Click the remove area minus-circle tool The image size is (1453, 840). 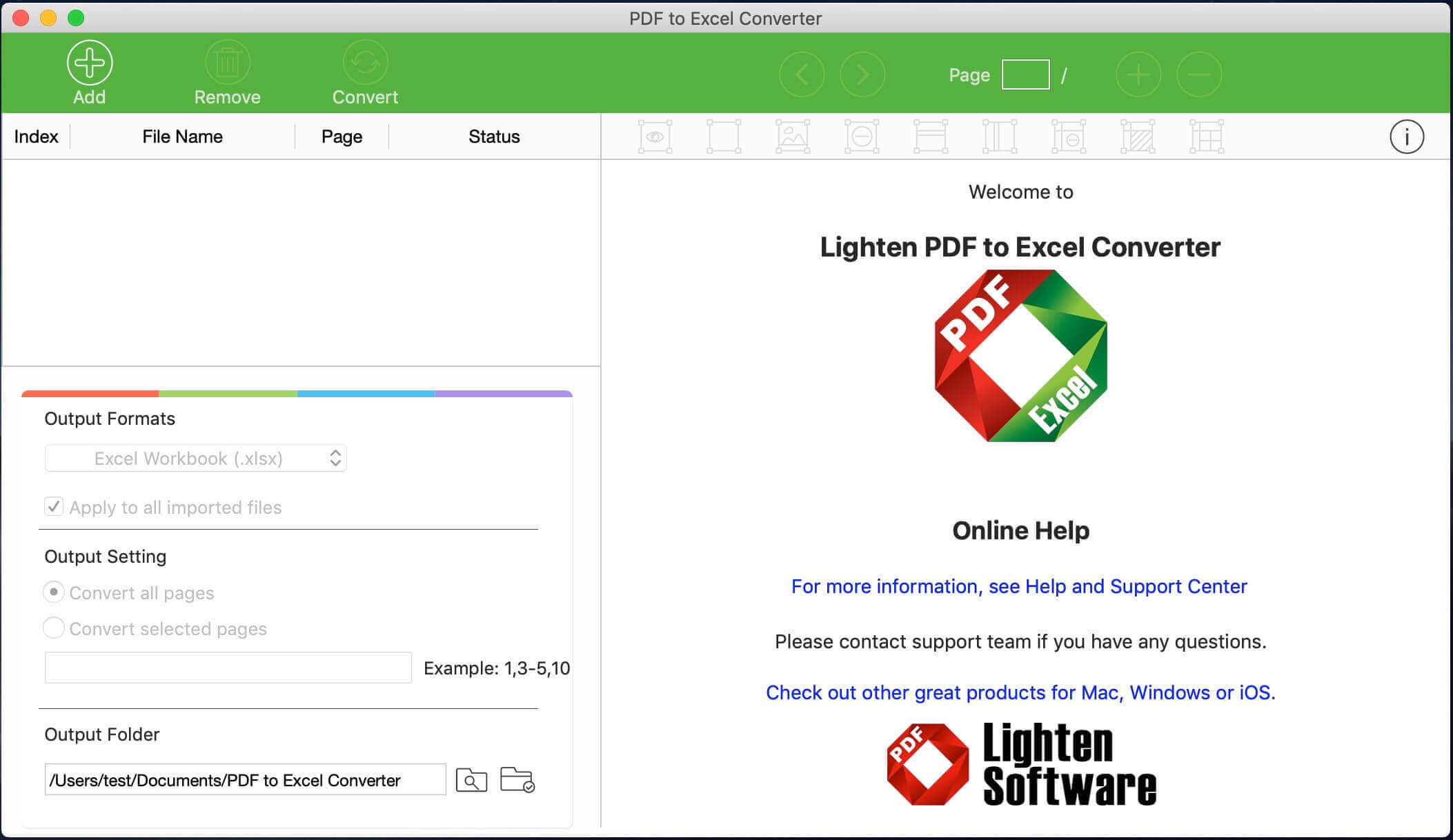862,137
